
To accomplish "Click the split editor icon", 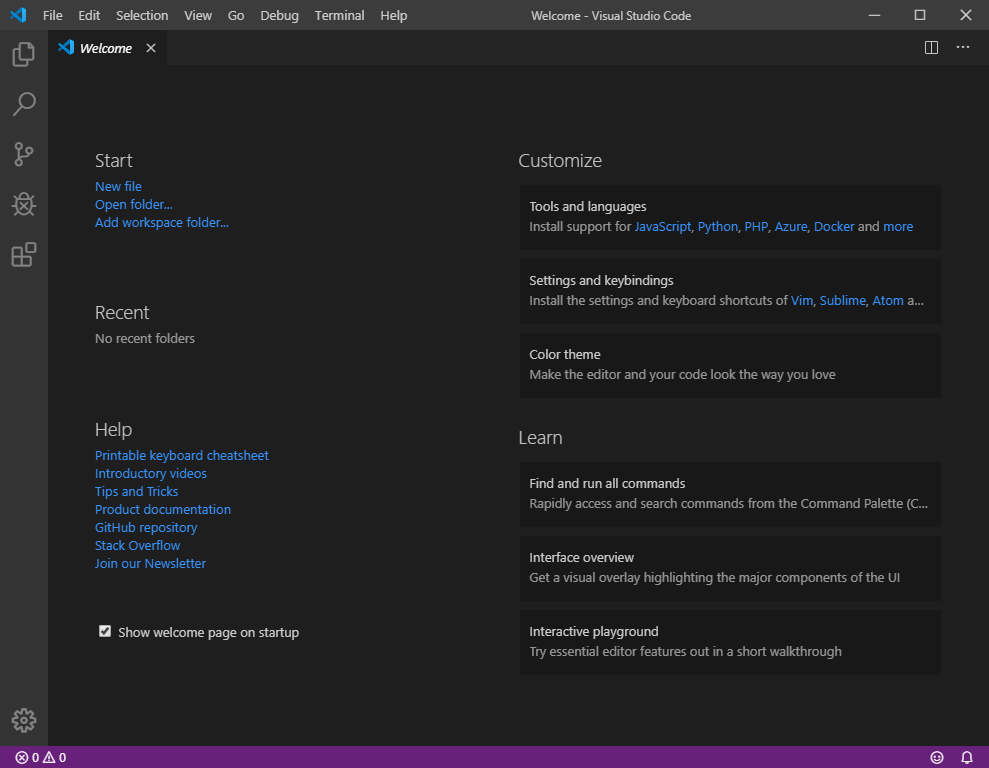I will click(x=931, y=48).
